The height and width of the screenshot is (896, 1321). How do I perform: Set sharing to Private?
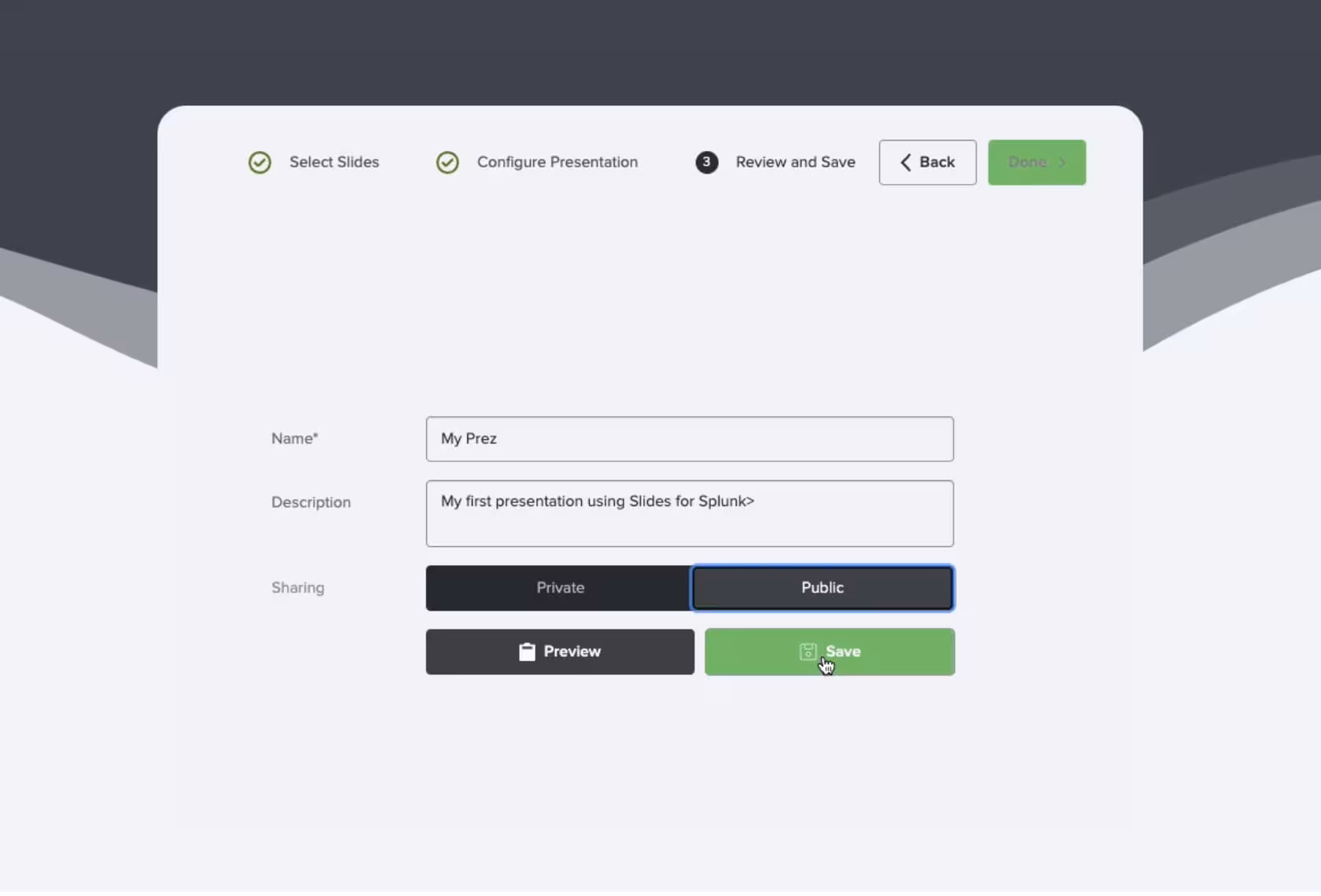click(559, 588)
